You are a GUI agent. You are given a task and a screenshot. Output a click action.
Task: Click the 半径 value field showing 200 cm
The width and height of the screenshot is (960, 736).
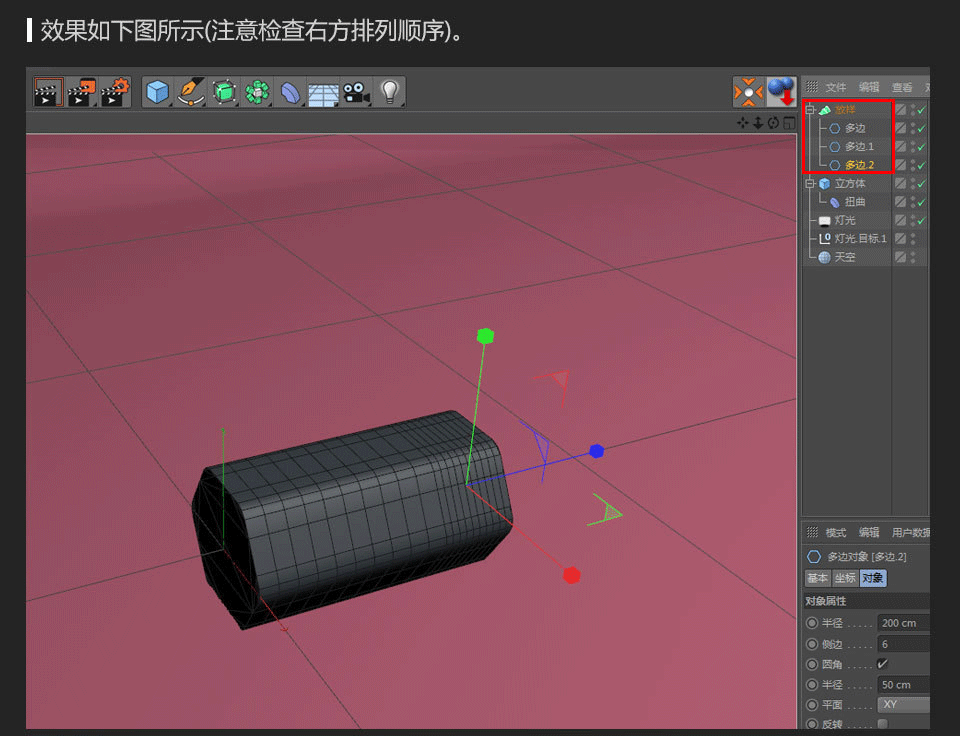click(901, 623)
